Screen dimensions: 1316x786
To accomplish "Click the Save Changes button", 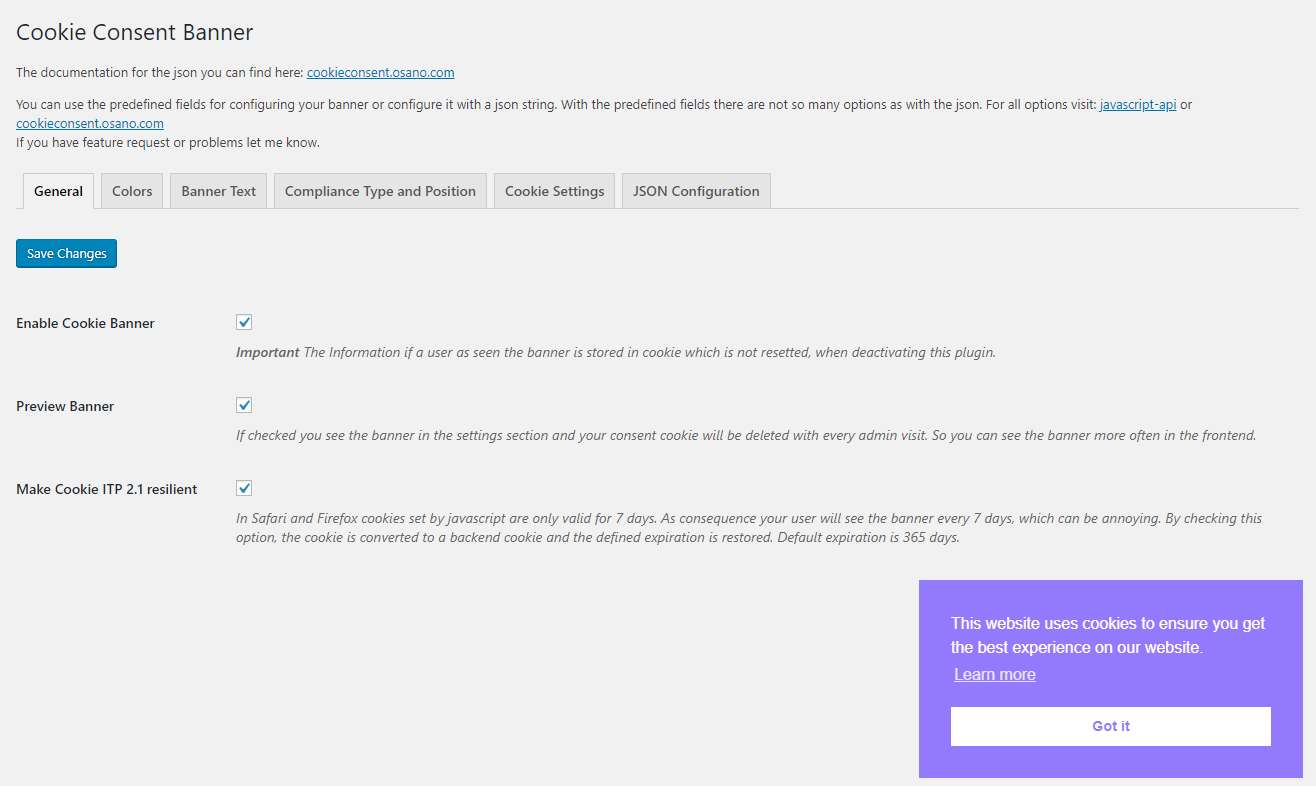I will tap(67, 254).
